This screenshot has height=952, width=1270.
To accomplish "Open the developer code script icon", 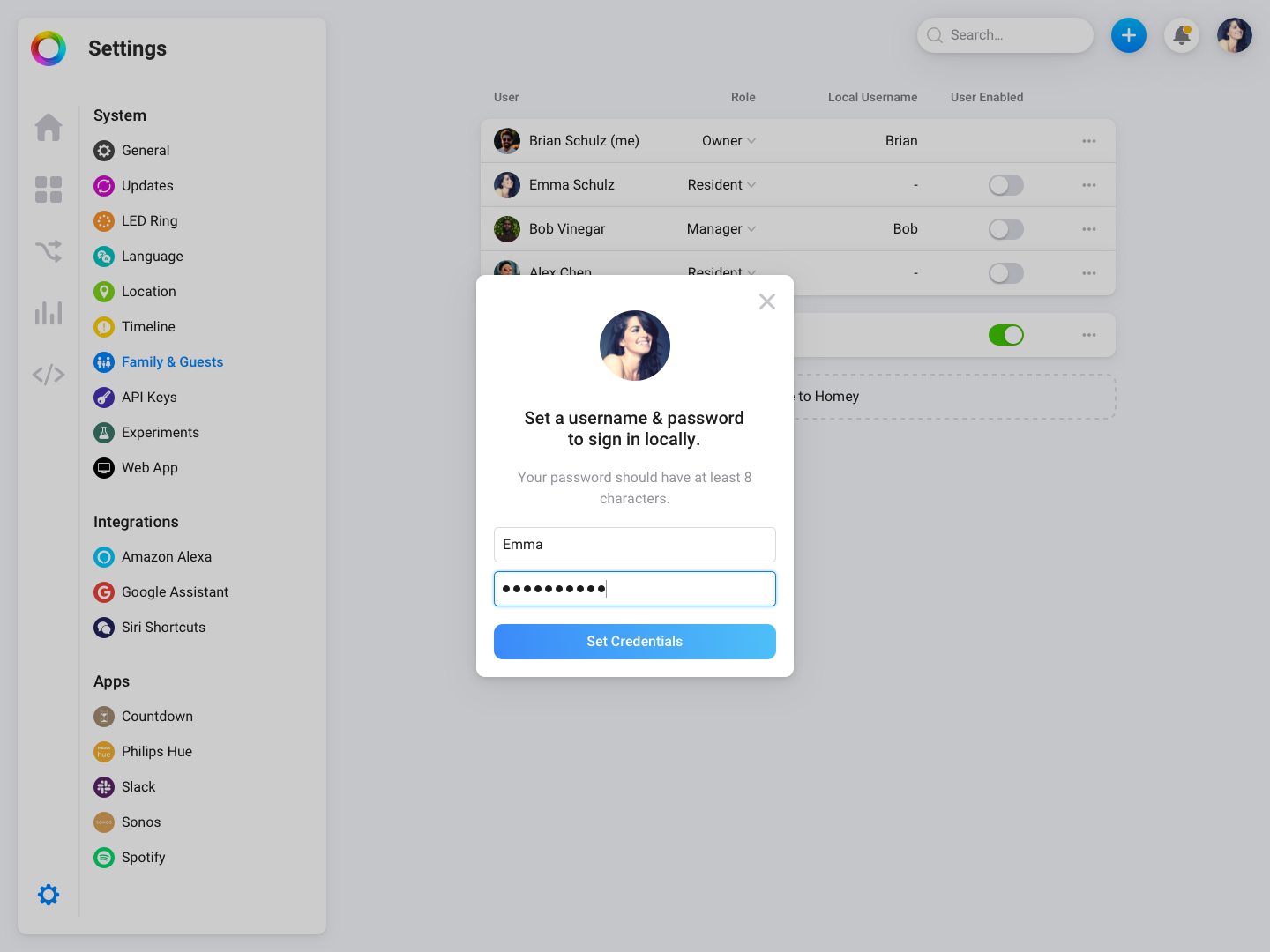I will tap(49, 375).
